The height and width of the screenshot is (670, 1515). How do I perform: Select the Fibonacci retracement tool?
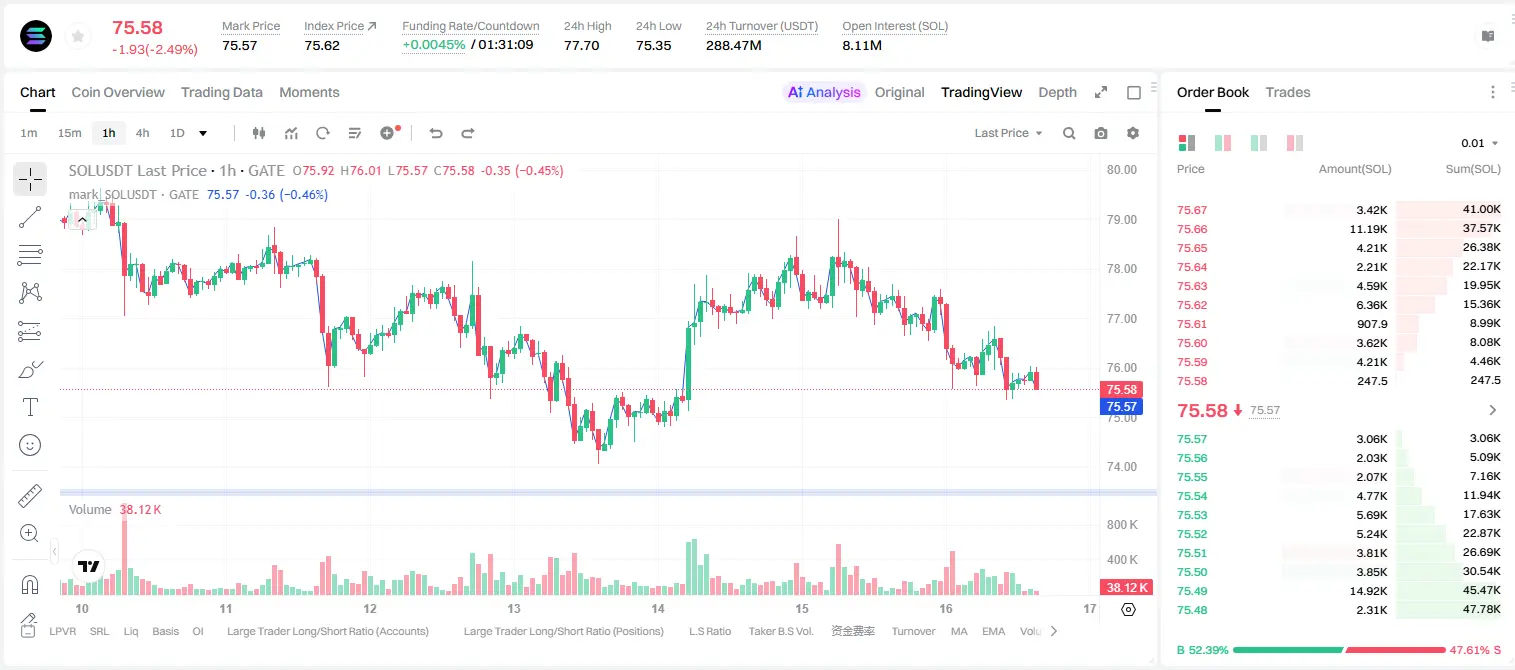click(x=30, y=255)
